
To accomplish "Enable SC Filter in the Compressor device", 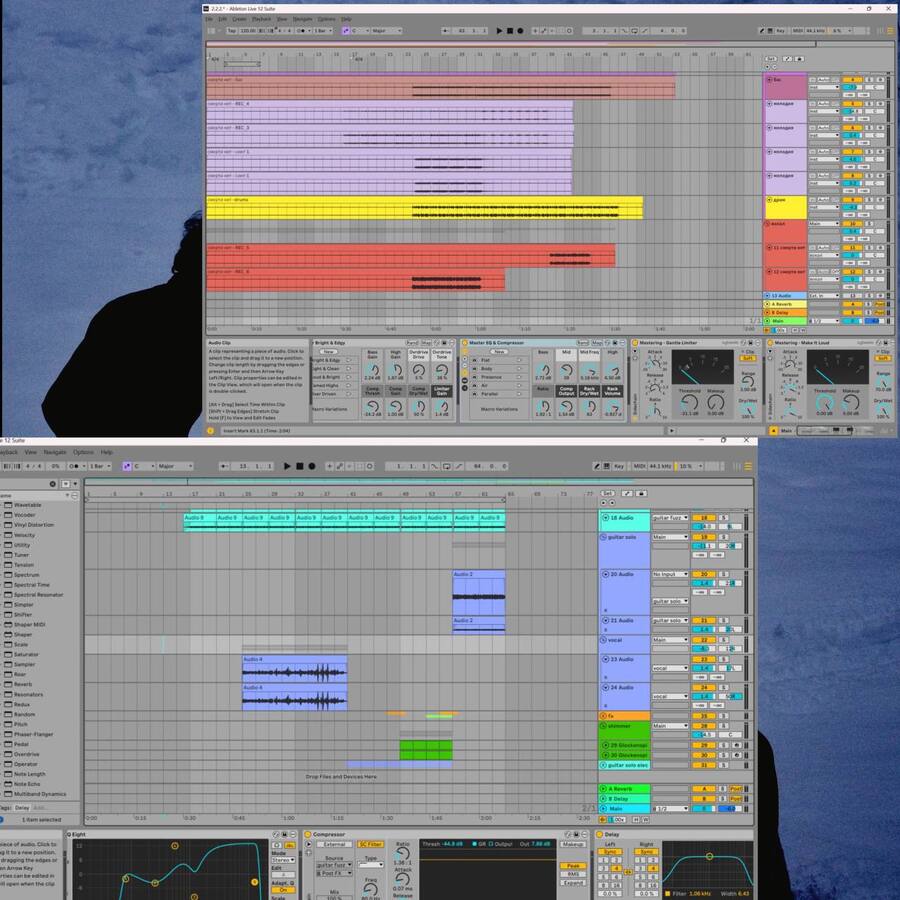I will (371, 844).
